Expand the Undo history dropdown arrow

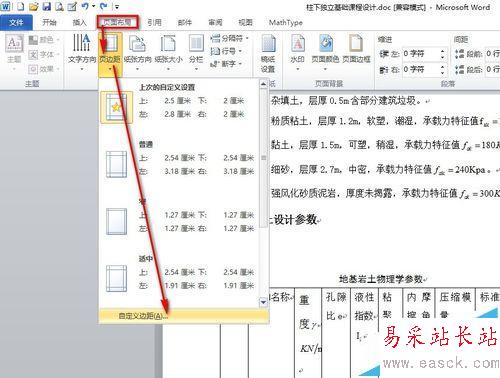point(93,6)
